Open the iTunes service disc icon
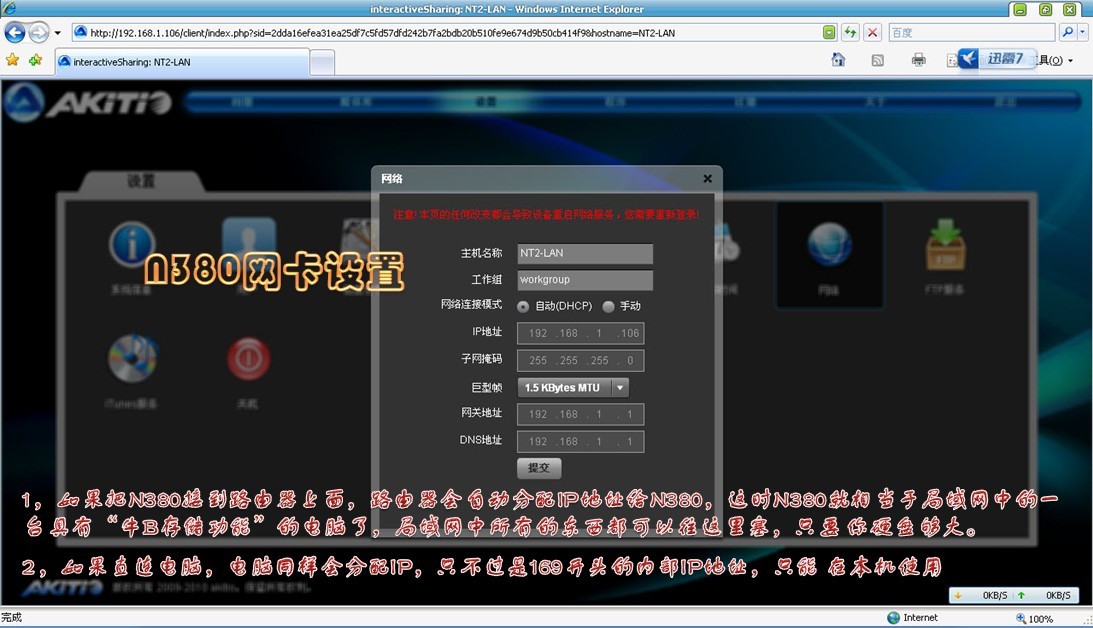 (x=132, y=358)
